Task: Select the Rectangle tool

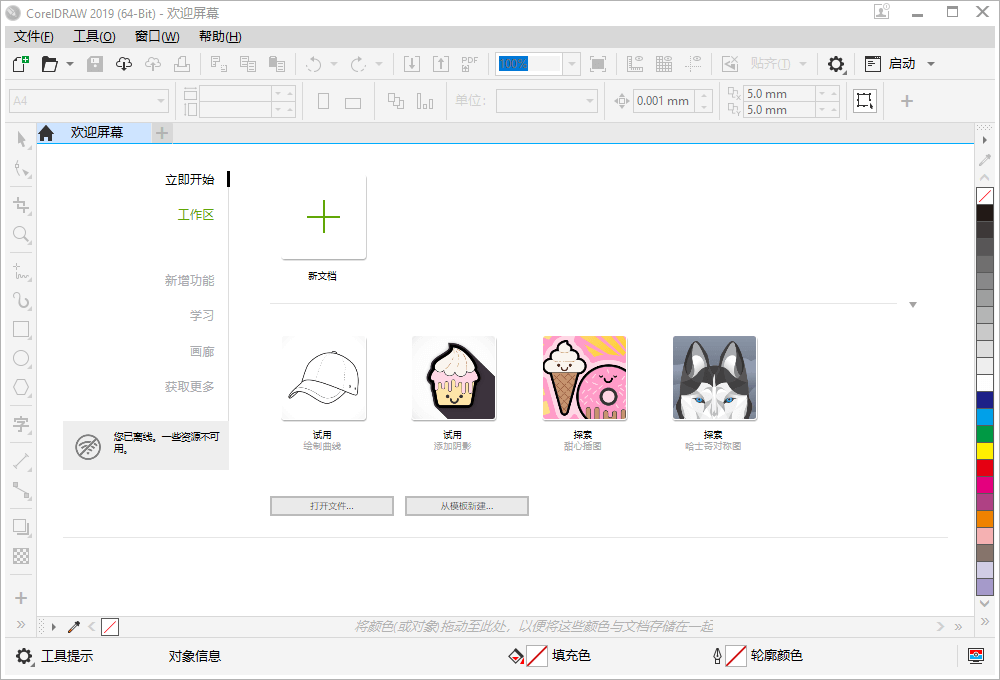Action: coord(21,329)
